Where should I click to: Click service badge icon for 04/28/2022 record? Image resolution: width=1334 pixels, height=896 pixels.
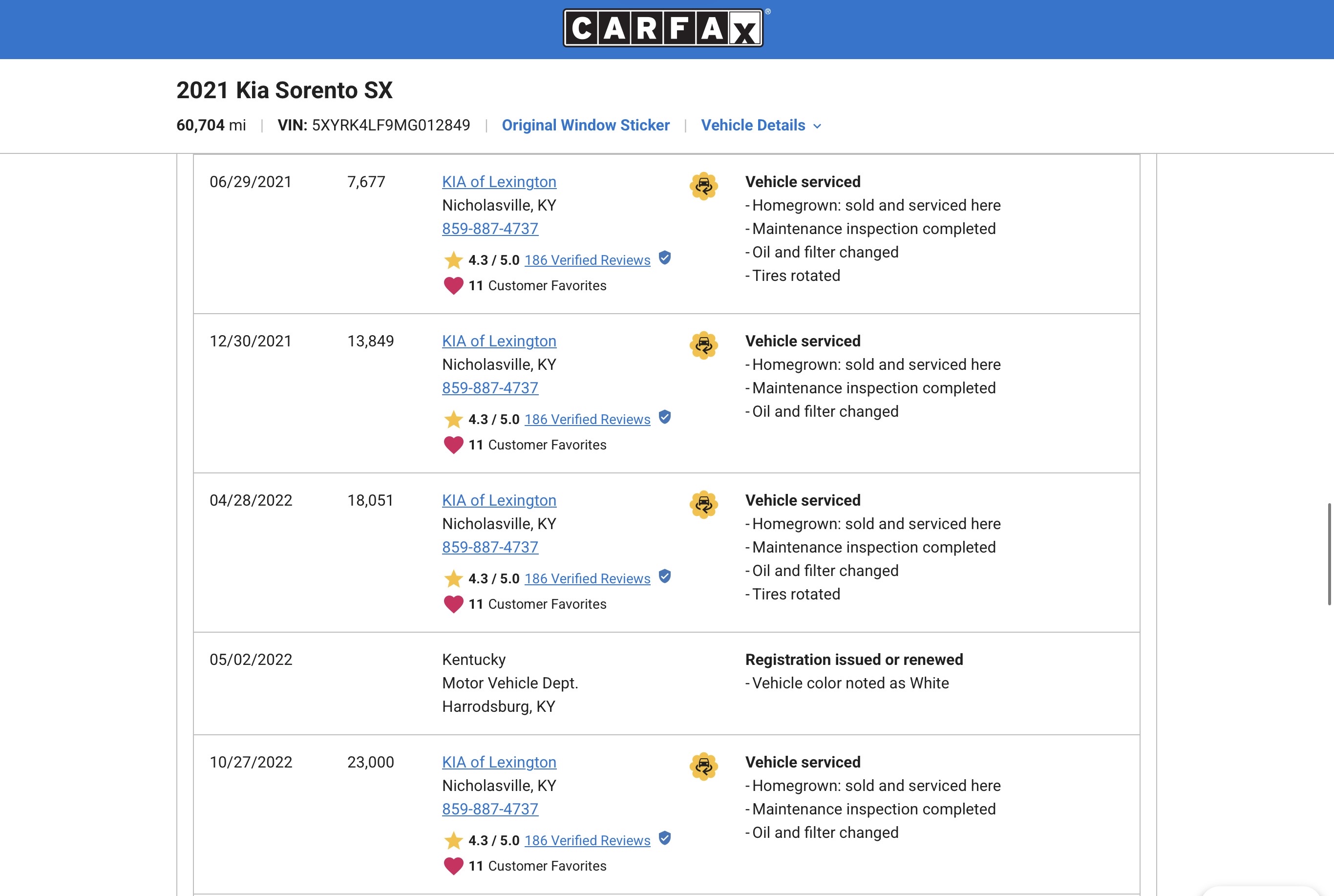pos(704,505)
